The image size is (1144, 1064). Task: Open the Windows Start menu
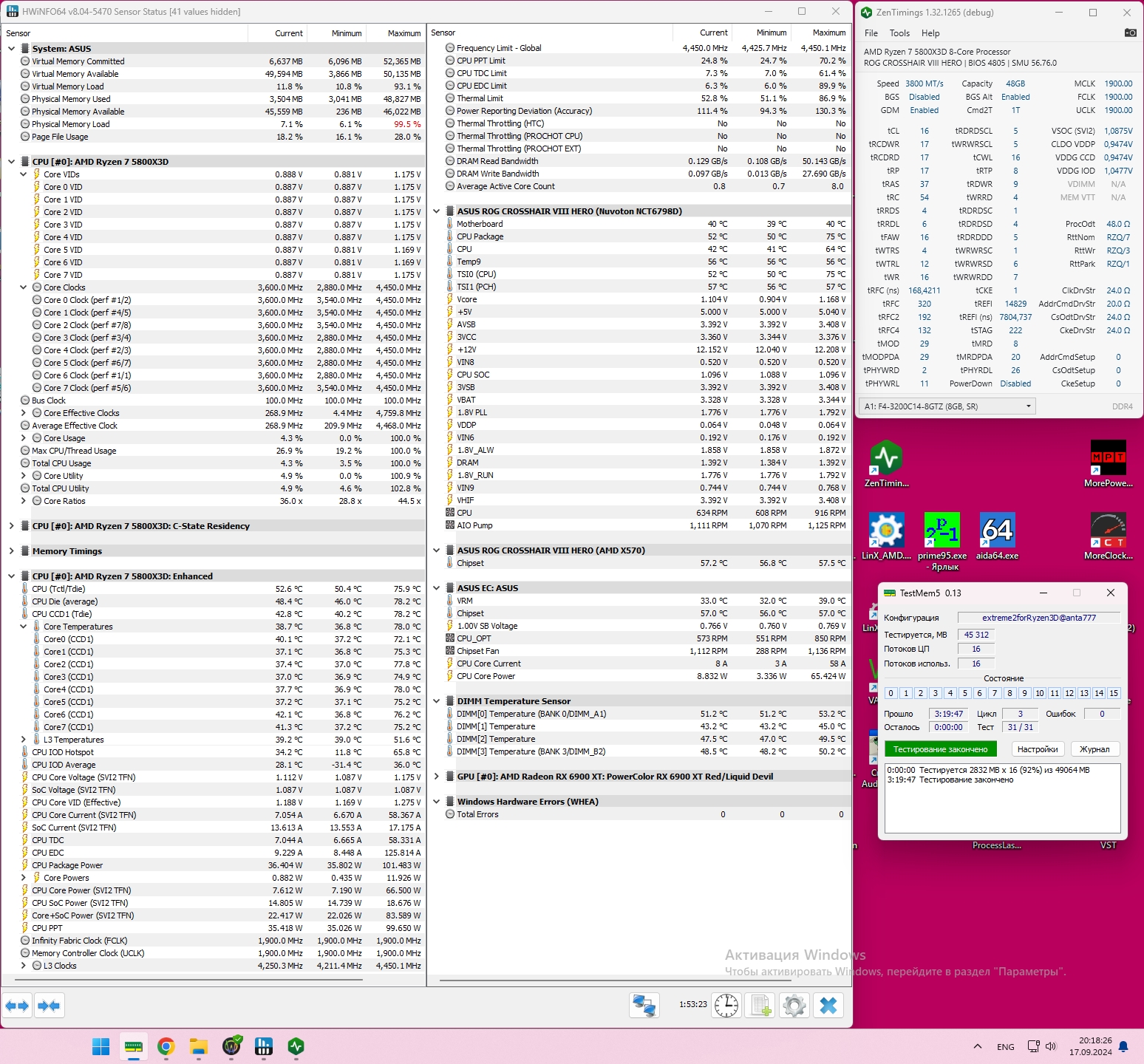(x=101, y=1046)
